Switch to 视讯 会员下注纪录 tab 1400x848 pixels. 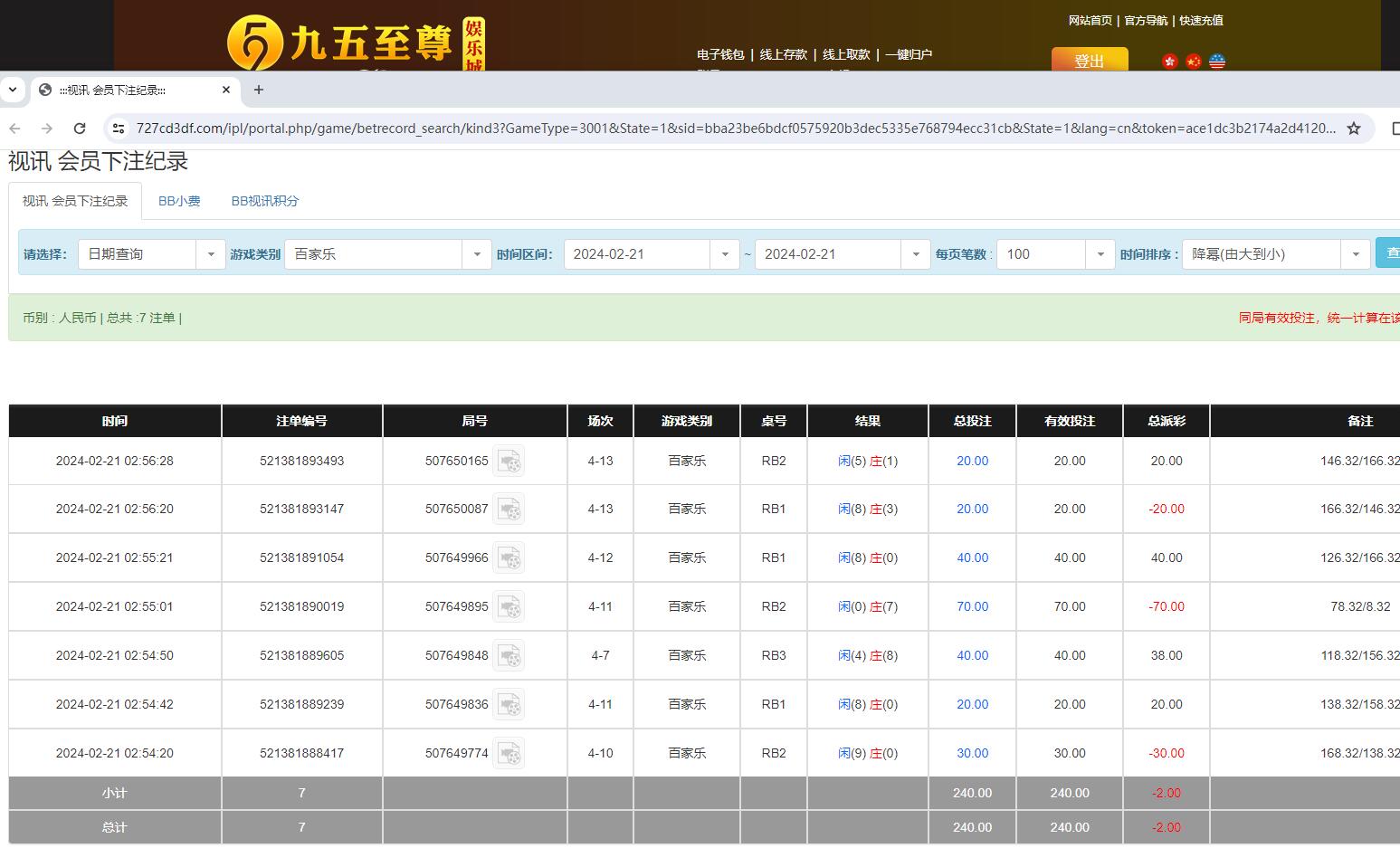[x=75, y=201]
